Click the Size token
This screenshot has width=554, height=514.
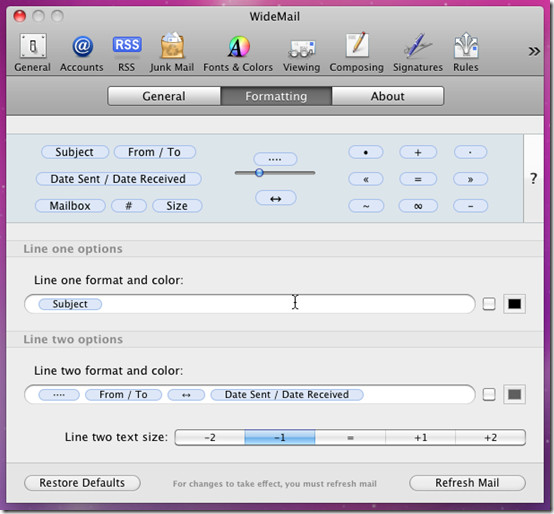pos(177,206)
